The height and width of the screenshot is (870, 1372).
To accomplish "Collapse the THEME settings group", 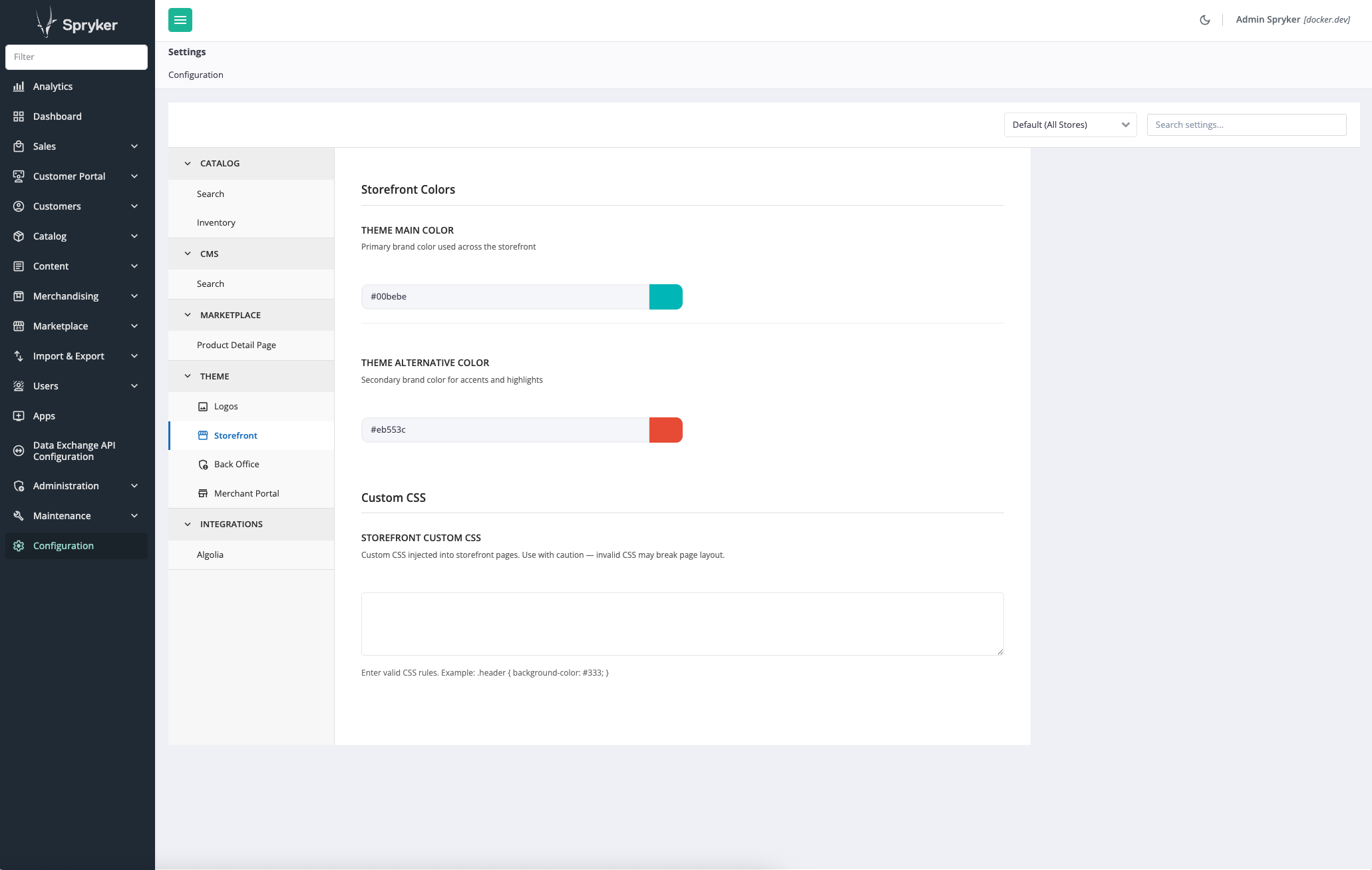I will pyautogui.click(x=188, y=376).
